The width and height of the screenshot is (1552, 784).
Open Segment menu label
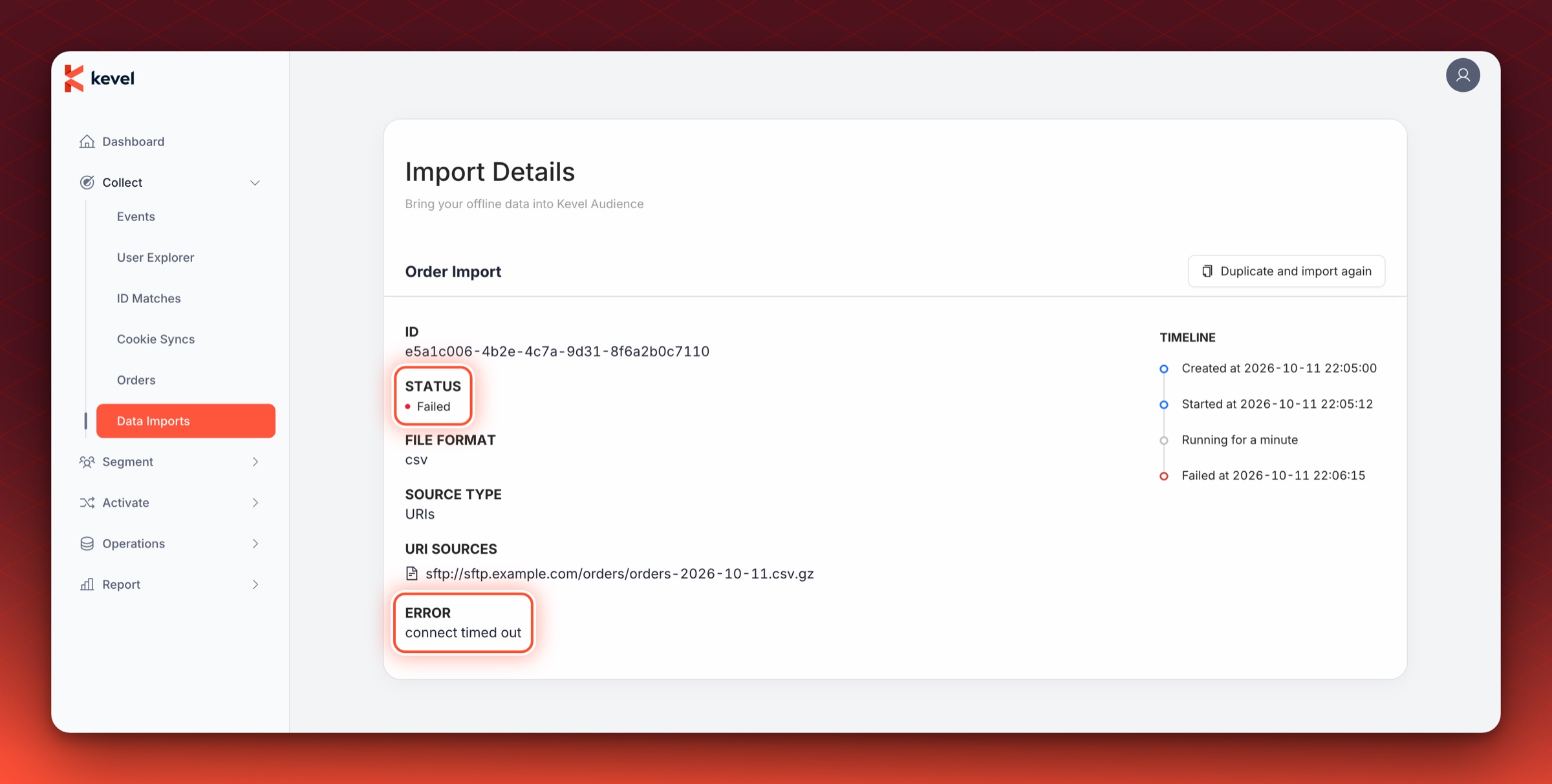(127, 461)
